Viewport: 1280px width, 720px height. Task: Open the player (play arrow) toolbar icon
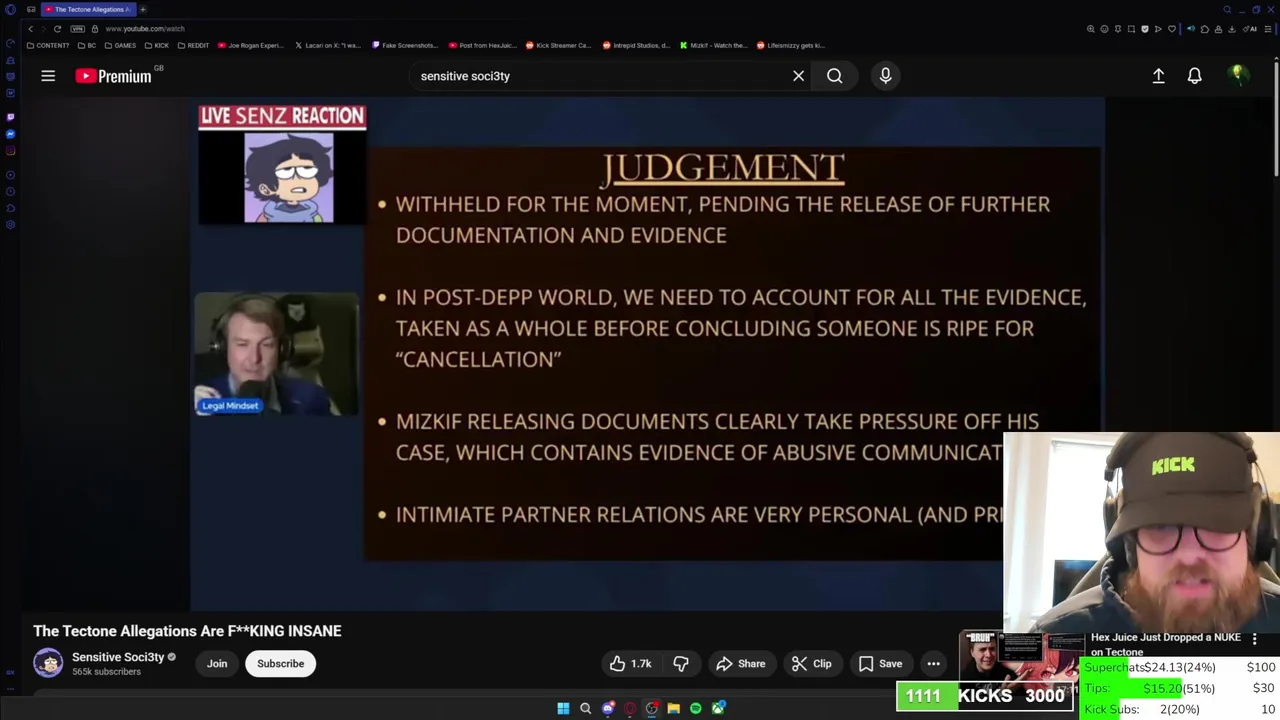pos(1158,29)
